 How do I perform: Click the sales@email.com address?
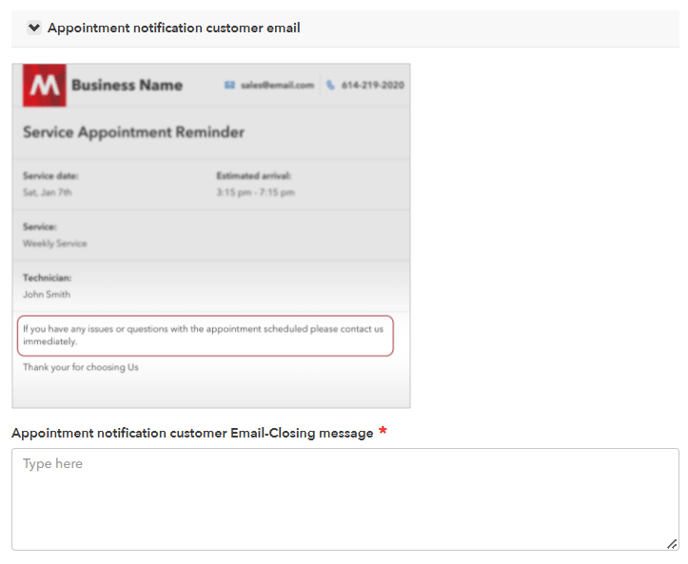coord(277,86)
